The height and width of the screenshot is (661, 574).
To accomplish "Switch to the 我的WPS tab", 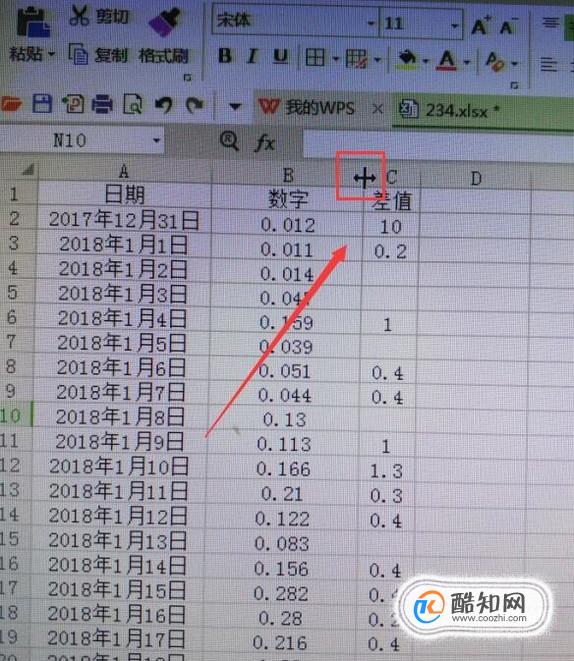I will click(x=307, y=107).
